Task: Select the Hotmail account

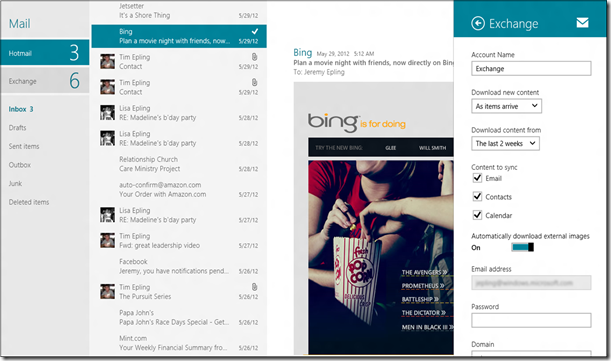Action: tap(45, 53)
